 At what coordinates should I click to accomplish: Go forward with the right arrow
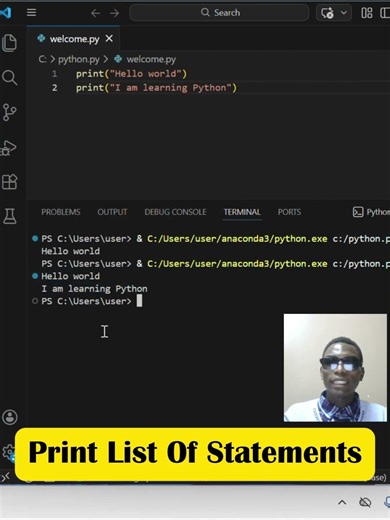click(x=114, y=13)
